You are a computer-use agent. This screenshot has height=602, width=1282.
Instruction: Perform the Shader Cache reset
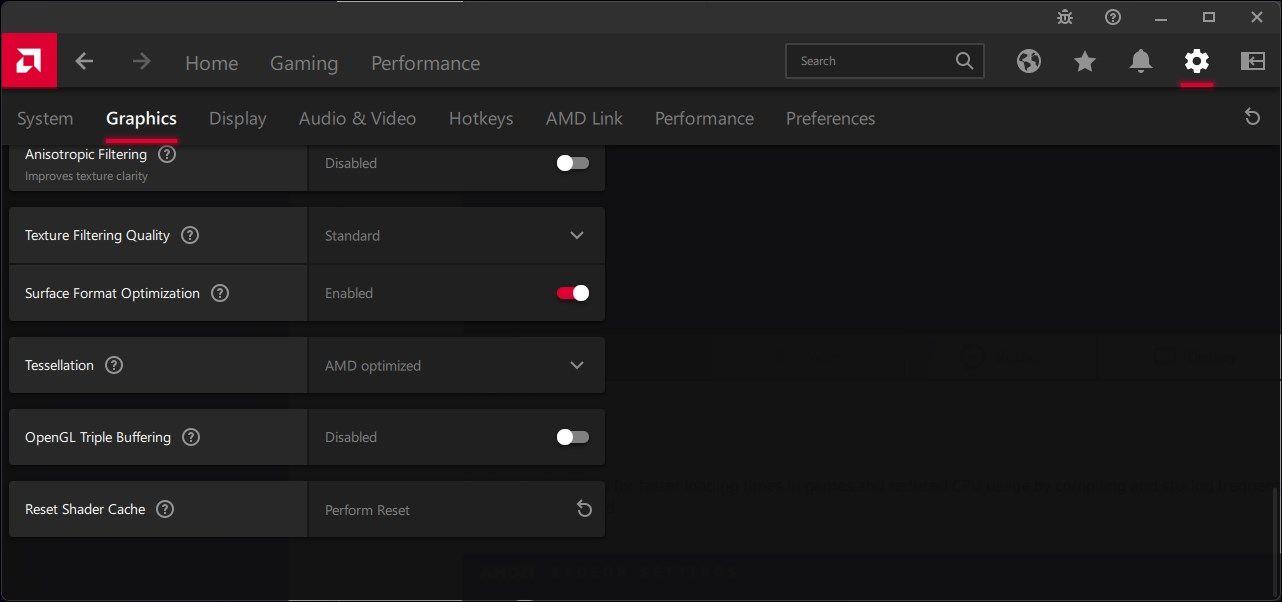tap(584, 508)
